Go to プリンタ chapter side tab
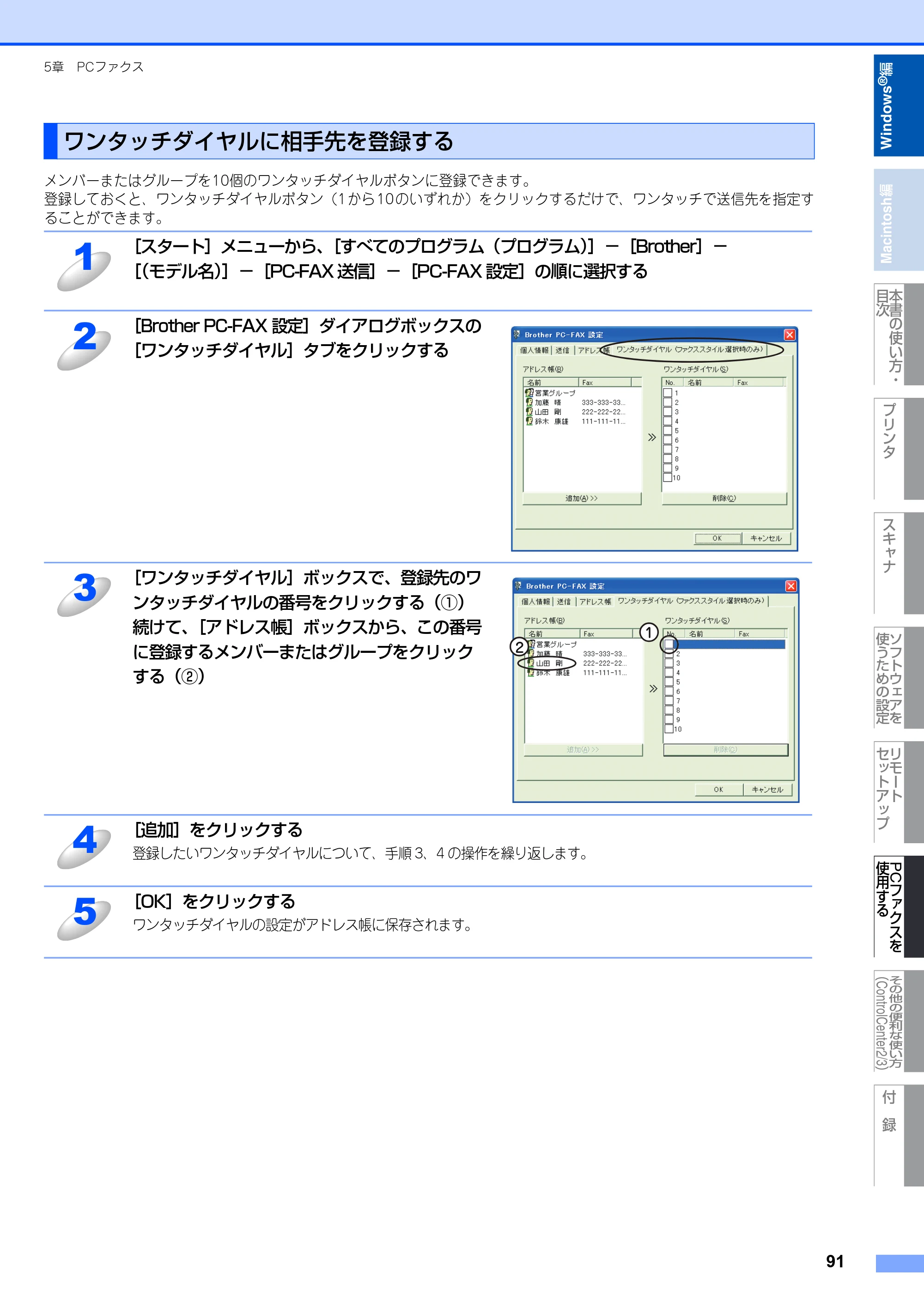This screenshot has width=924, height=1308. [x=899, y=448]
